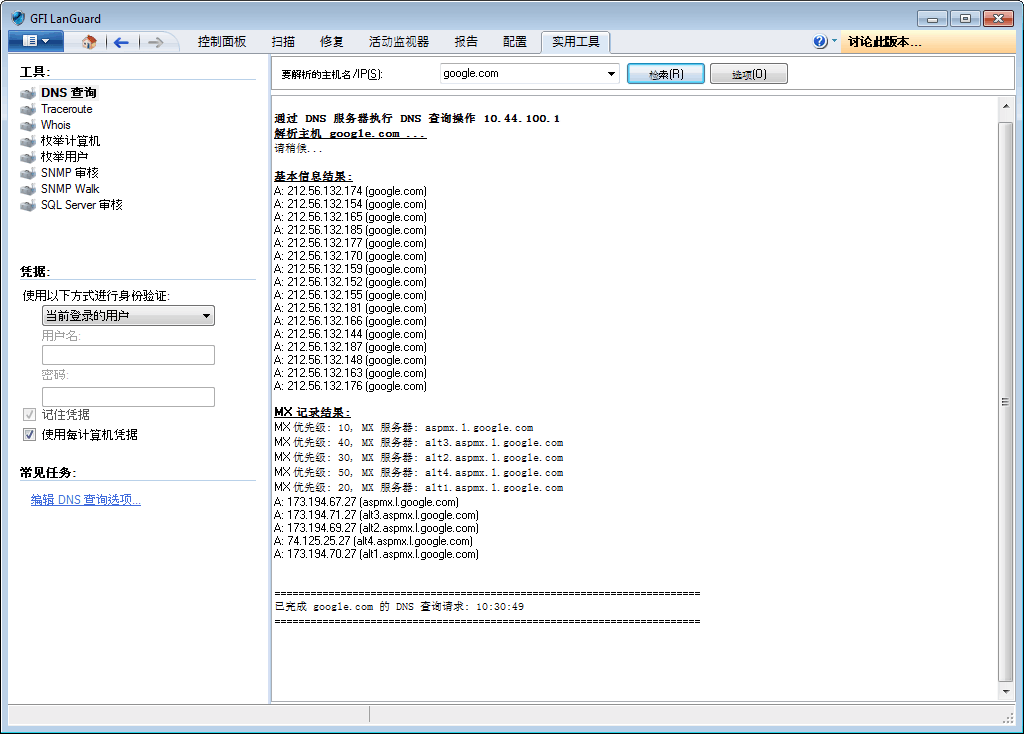Screen dimensions: 1024x734
Task: Open the blue main application menu dropdown
Action: tap(35, 41)
